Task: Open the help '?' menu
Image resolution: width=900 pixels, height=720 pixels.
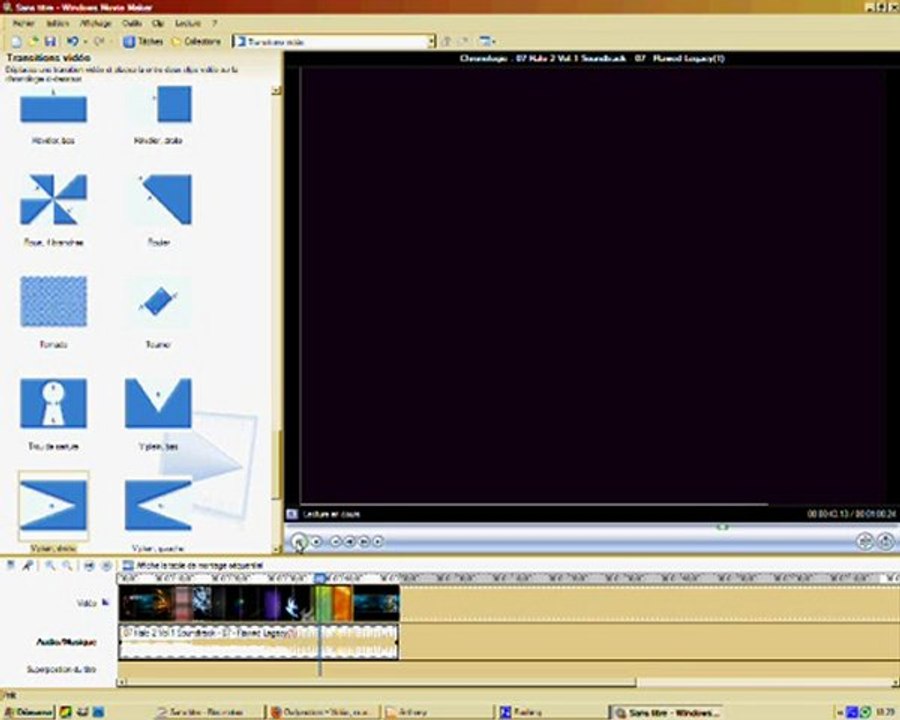Action: [215, 24]
